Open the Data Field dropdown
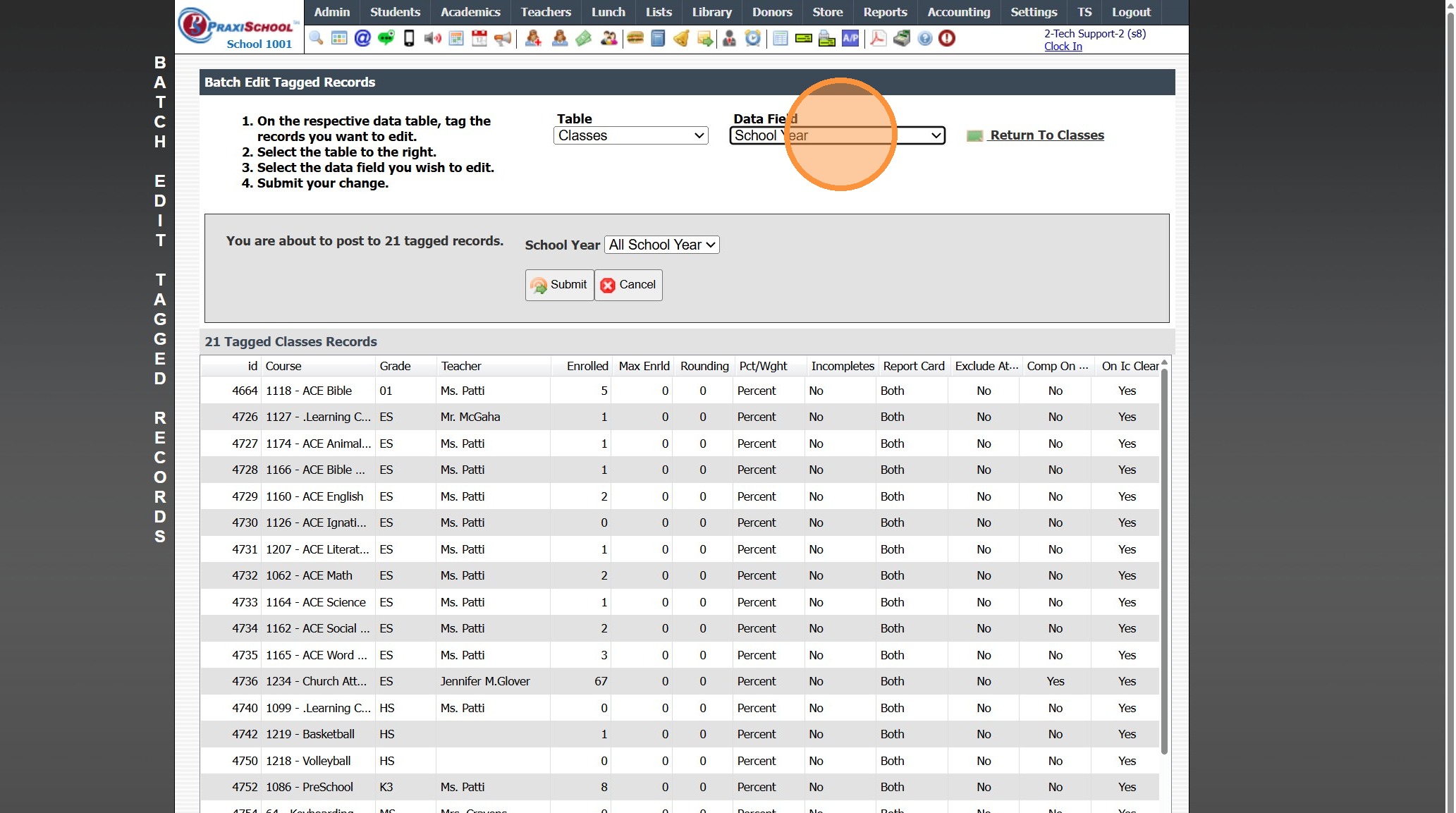Image resolution: width=1456 pixels, height=813 pixels. coord(837,135)
